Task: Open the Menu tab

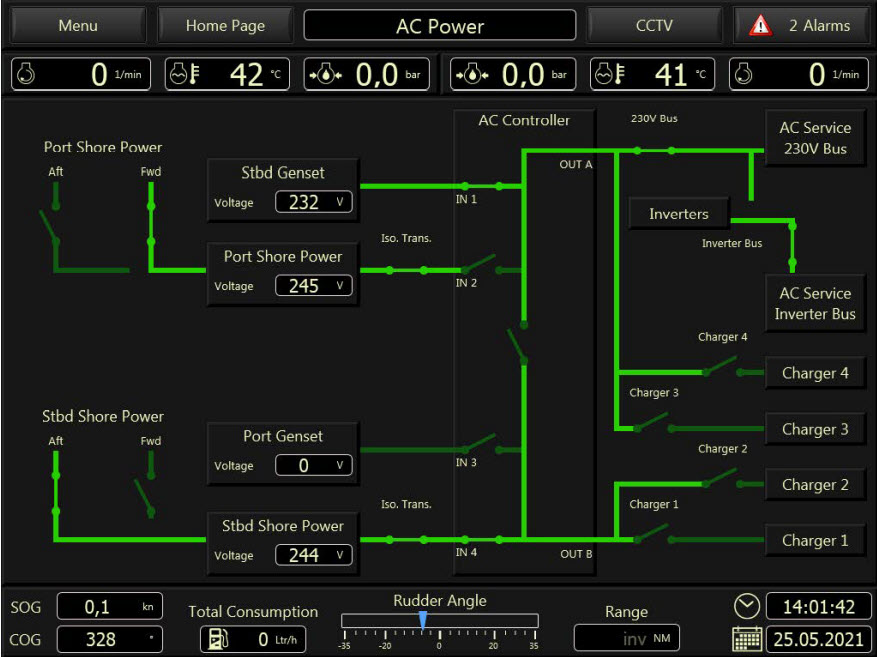Action: point(78,26)
